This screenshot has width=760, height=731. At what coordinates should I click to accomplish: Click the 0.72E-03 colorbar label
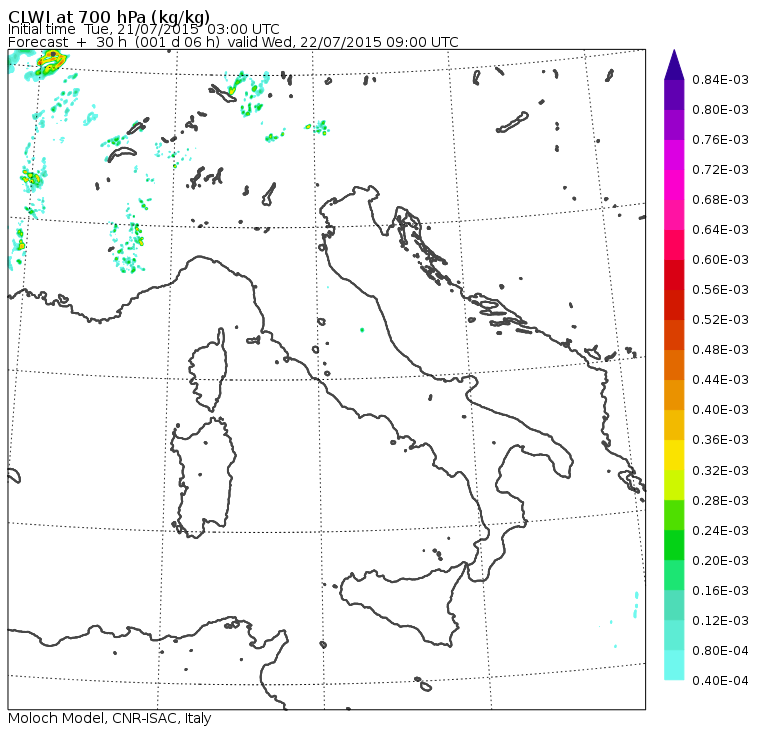(x=720, y=170)
